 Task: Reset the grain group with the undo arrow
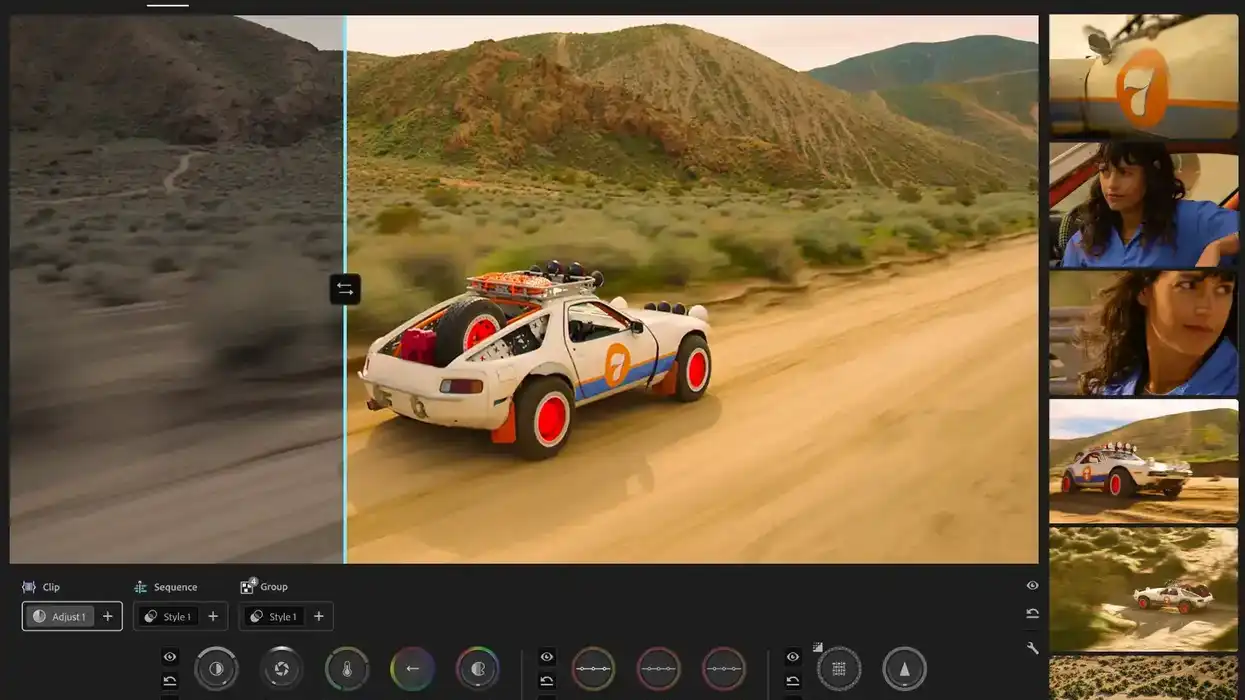[x=793, y=681]
